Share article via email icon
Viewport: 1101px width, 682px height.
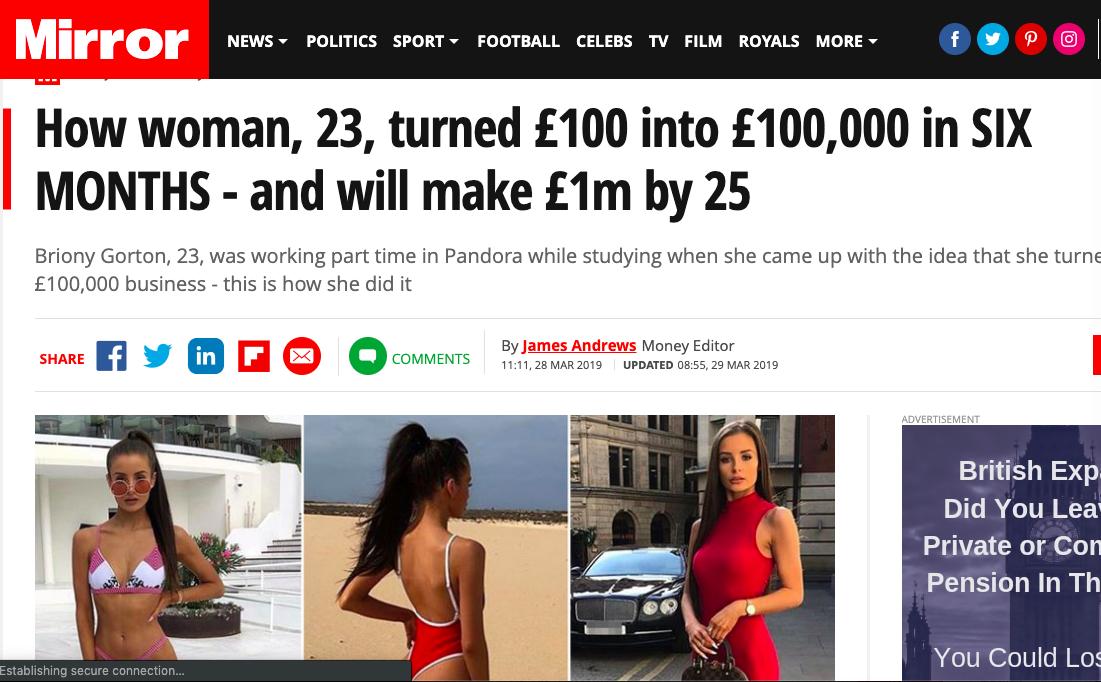coord(302,356)
